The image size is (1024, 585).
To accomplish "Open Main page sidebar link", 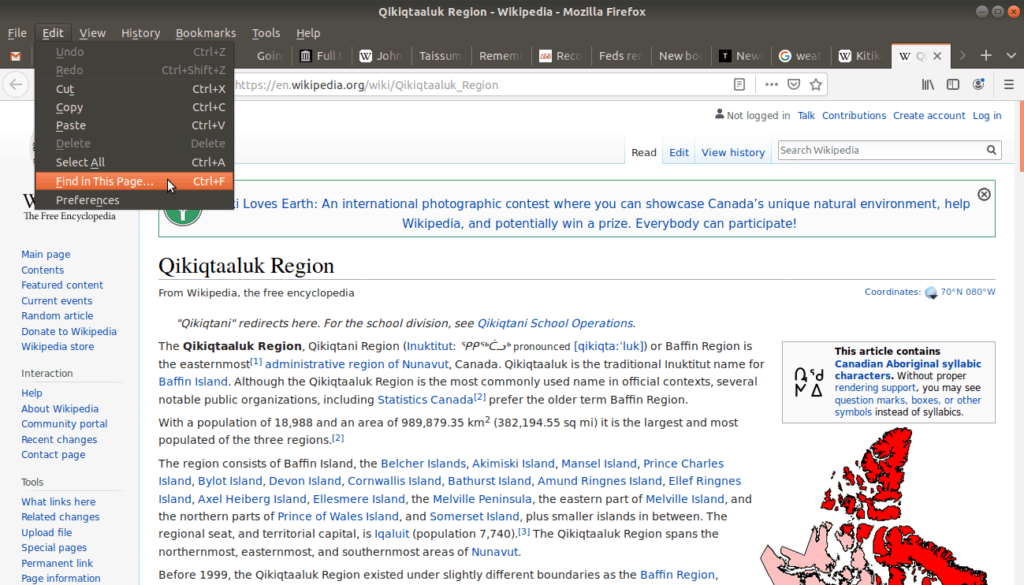I will (46, 255).
